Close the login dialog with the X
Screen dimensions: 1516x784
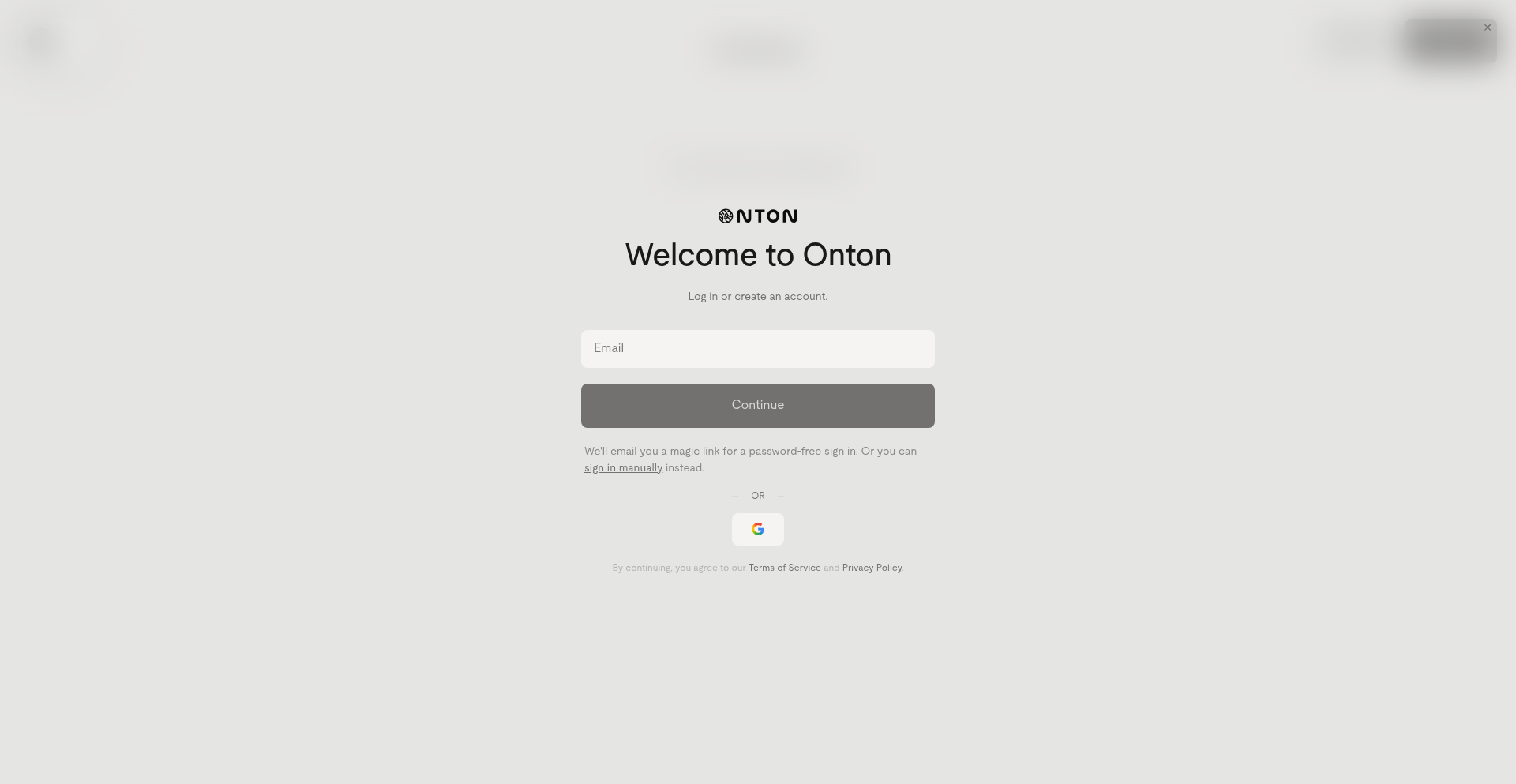click(1488, 28)
